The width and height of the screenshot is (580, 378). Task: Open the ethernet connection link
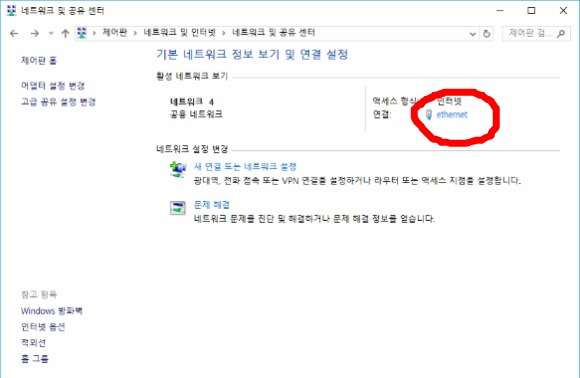(x=452, y=115)
